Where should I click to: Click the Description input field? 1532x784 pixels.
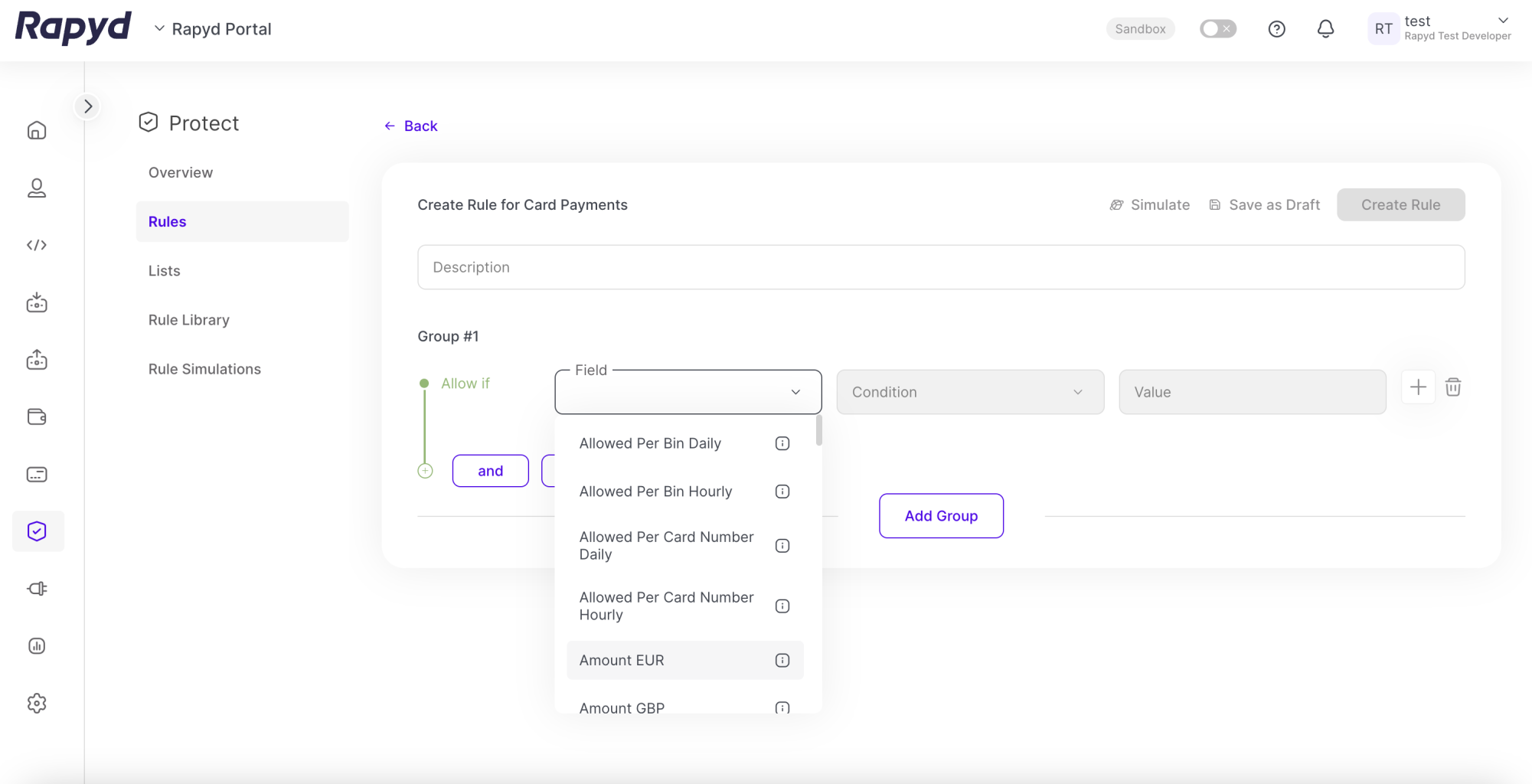pos(940,267)
